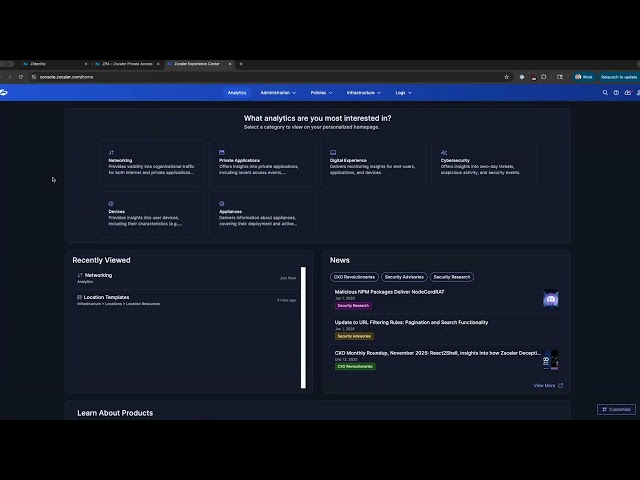
Task: Select the Analytics menu item
Action: [237, 93]
